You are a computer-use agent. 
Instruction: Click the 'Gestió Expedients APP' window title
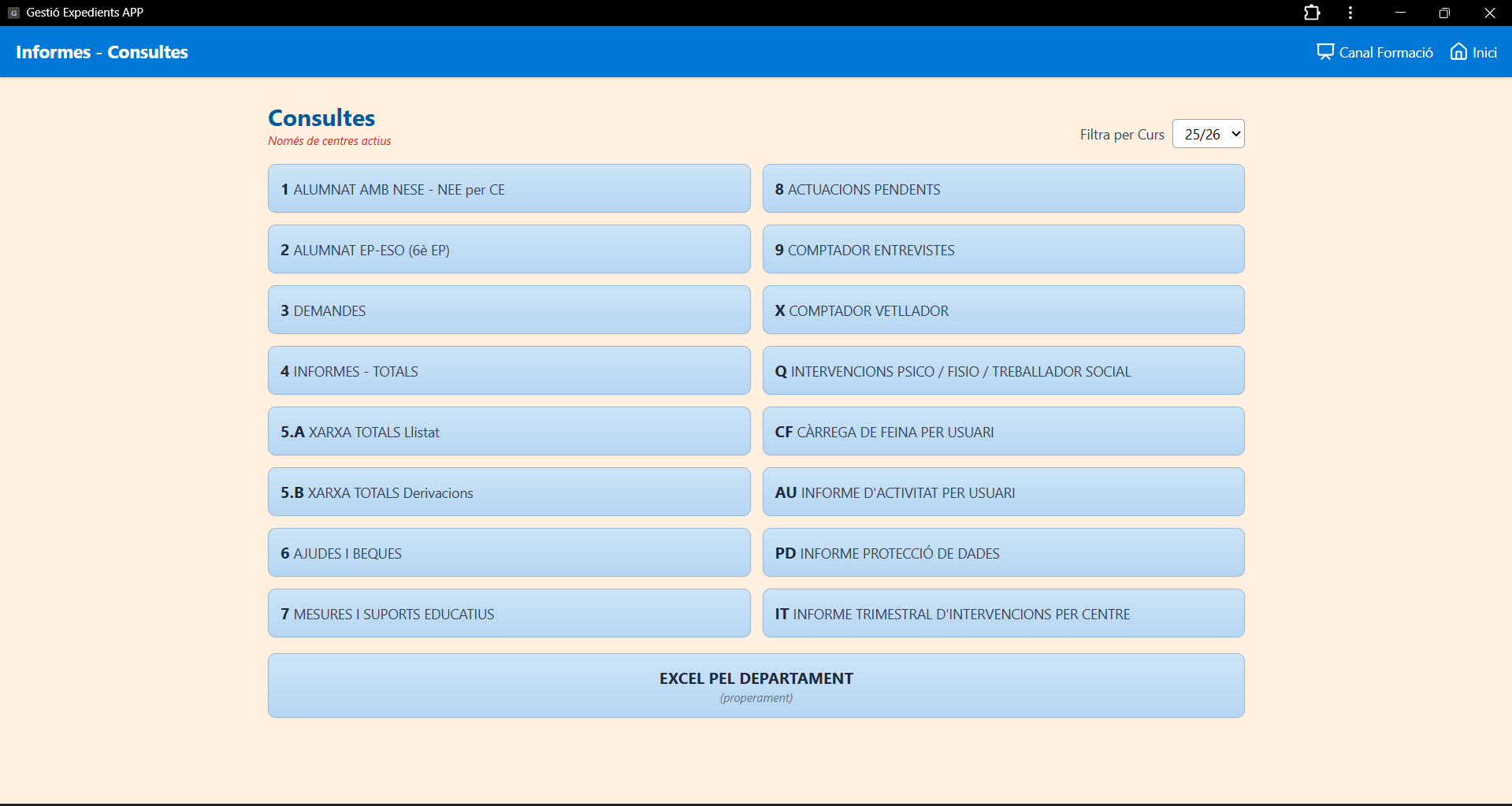[85, 13]
